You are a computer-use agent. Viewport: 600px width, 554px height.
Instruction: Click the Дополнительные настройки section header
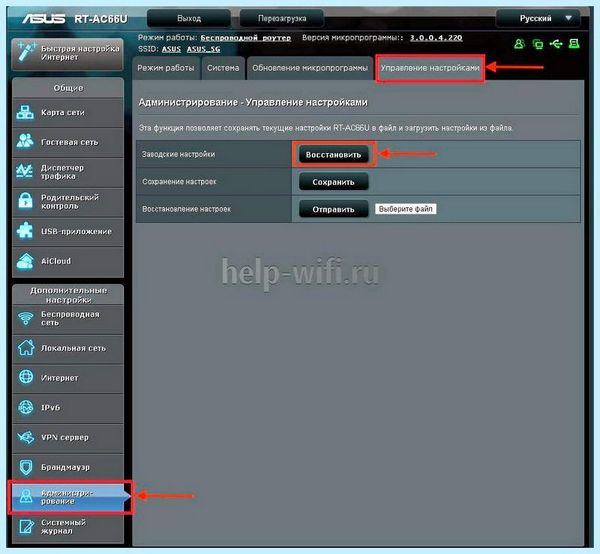(x=68, y=295)
